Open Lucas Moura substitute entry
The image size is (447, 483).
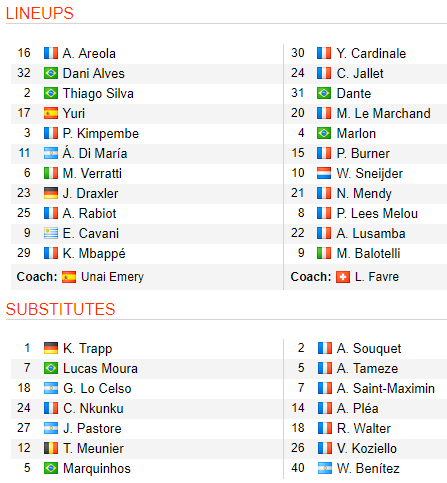(100, 368)
